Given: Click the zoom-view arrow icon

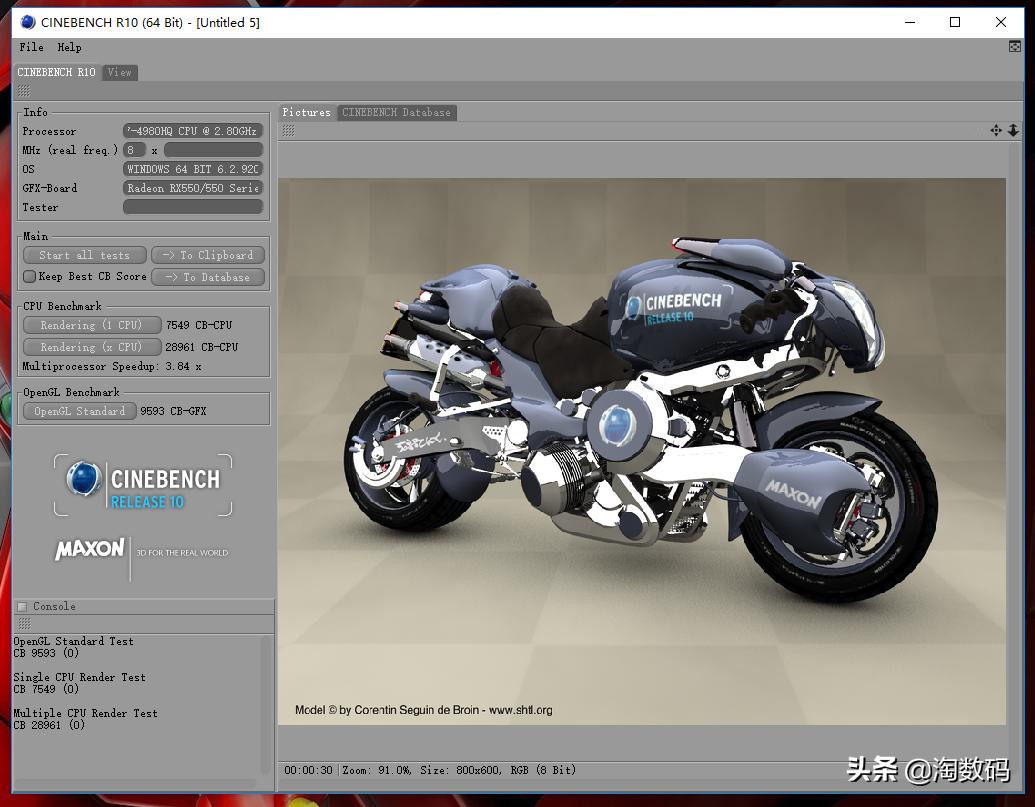Looking at the screenshot, I should 1013,131.
